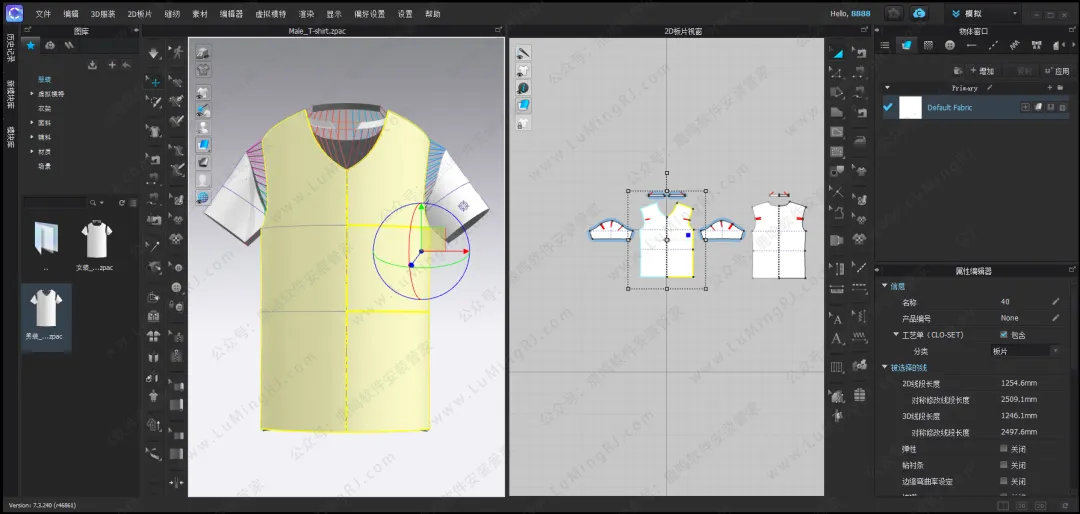1080x514 pixels.
Task: Click the camera snapshot icon in the top bar
Action: (x=893, y=13)
